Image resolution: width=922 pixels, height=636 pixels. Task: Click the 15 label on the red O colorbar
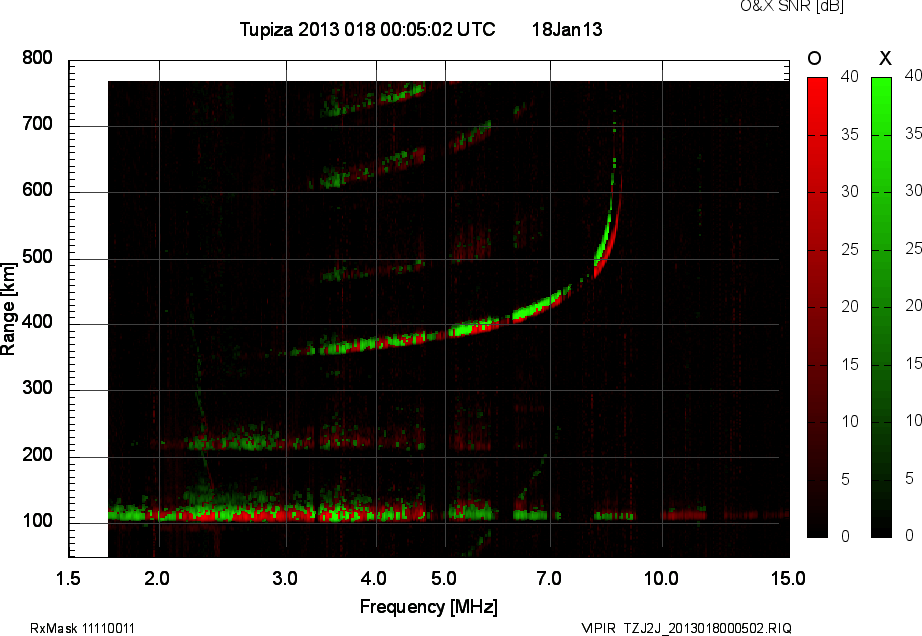[x=850, y=365]
